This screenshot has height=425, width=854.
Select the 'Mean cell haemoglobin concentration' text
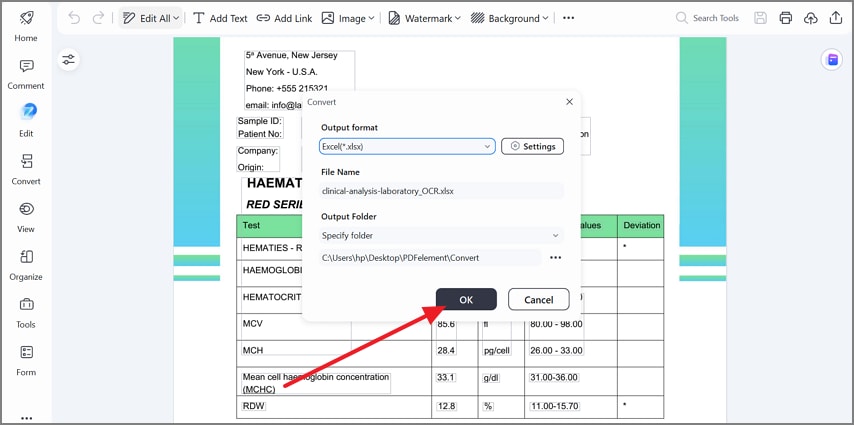(316, 377)
